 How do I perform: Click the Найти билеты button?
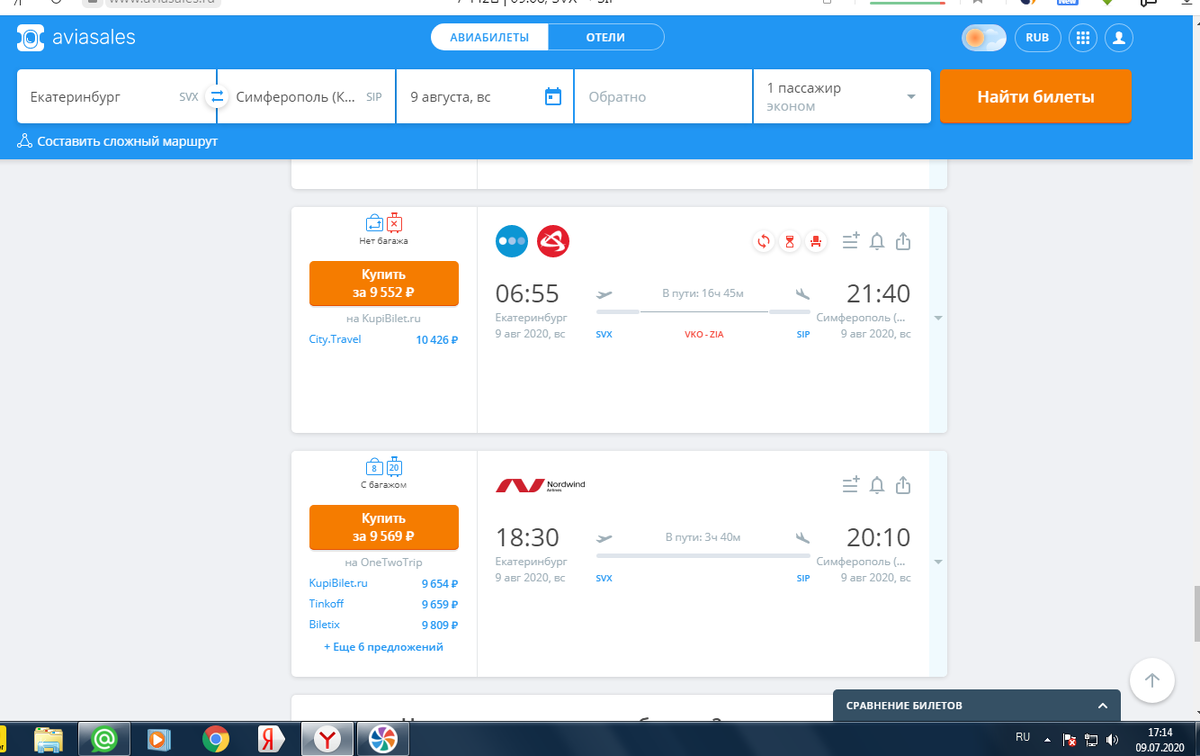click(1036, 97)
